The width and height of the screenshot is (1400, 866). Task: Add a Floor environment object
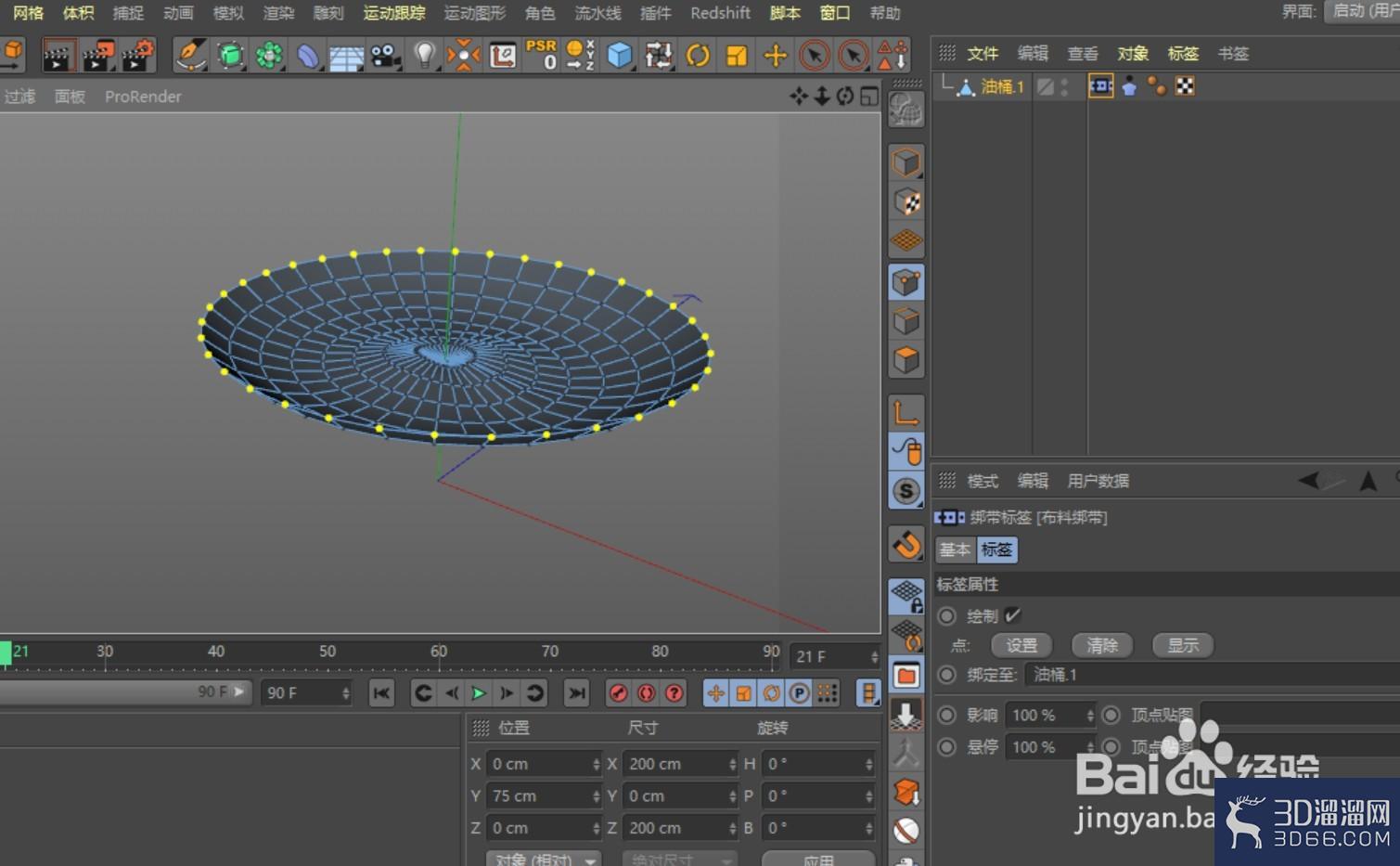point(346,56)
